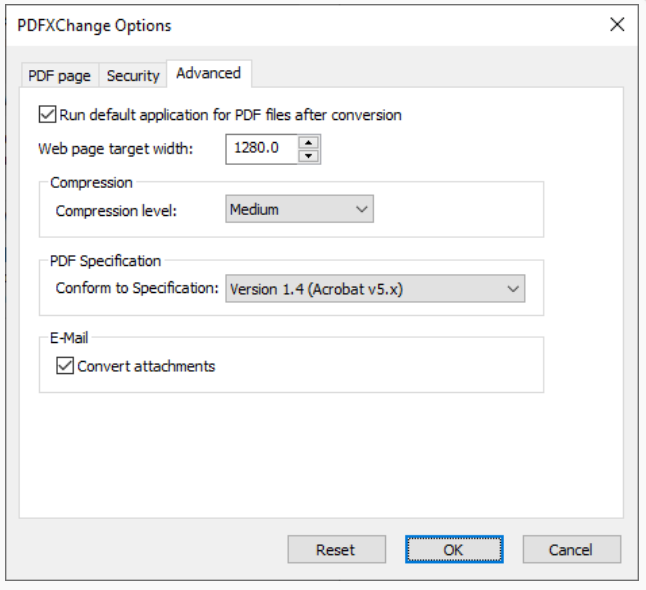Click the E-Mail group label
The width and height of the screenshot is (646, 590).
pos(69,338)
